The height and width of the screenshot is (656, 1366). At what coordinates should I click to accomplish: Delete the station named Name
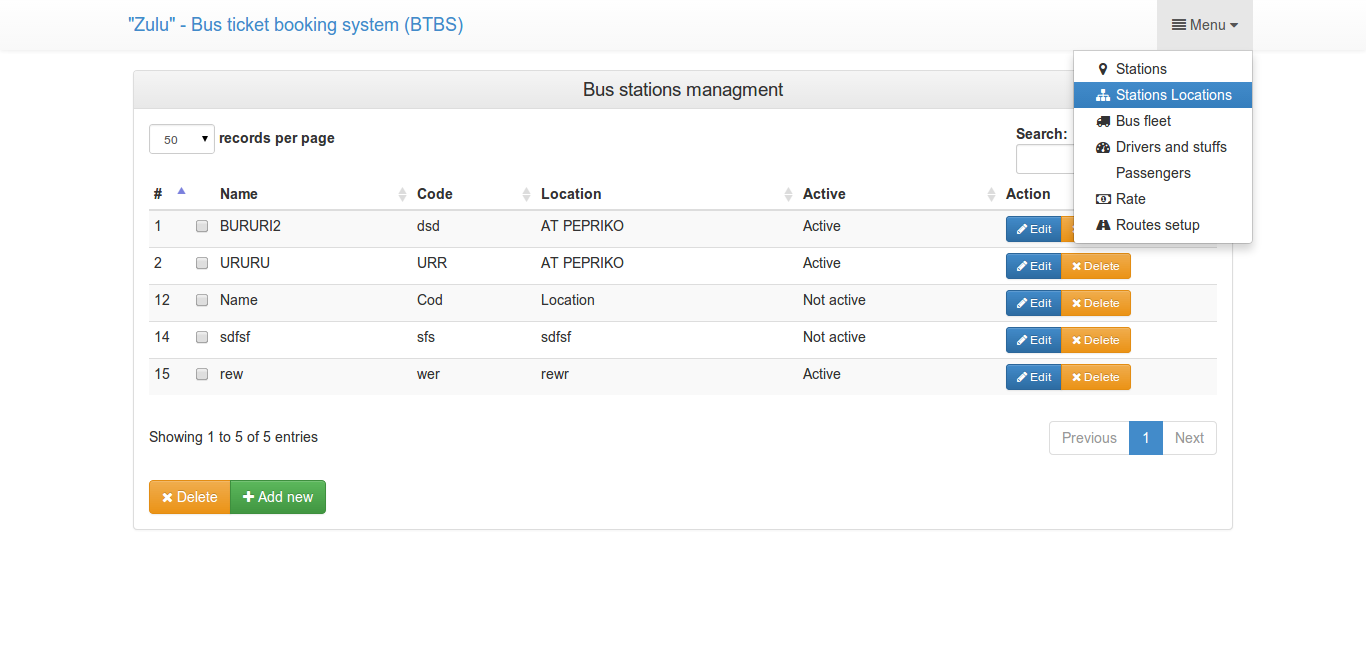[x=1096, y=303]
